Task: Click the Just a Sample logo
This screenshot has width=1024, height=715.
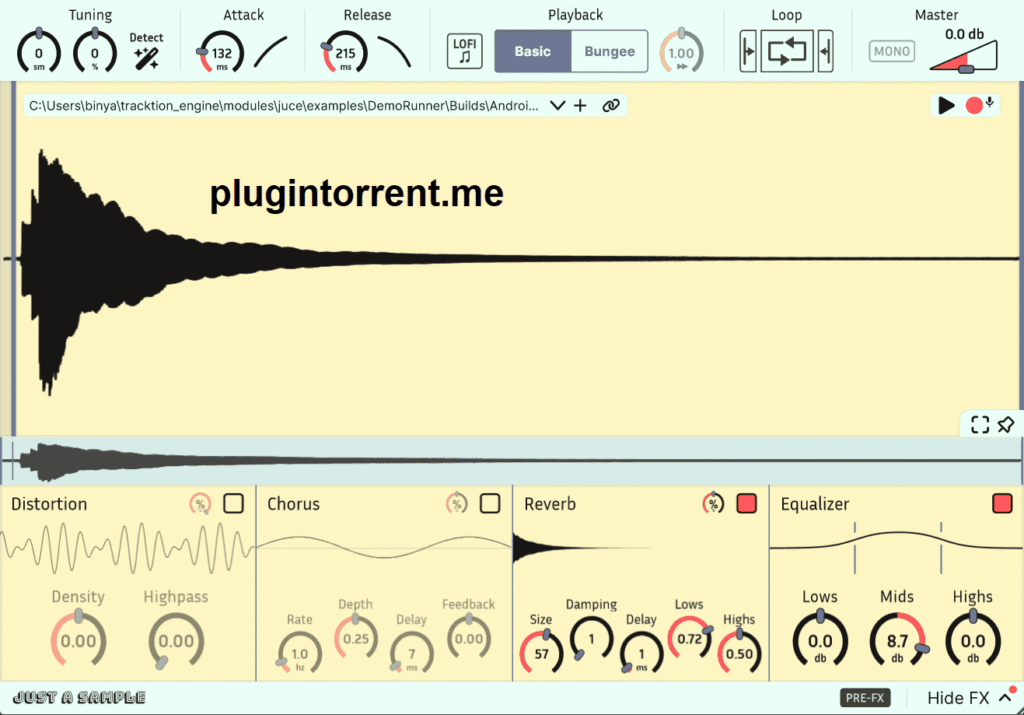Action: 80,698
